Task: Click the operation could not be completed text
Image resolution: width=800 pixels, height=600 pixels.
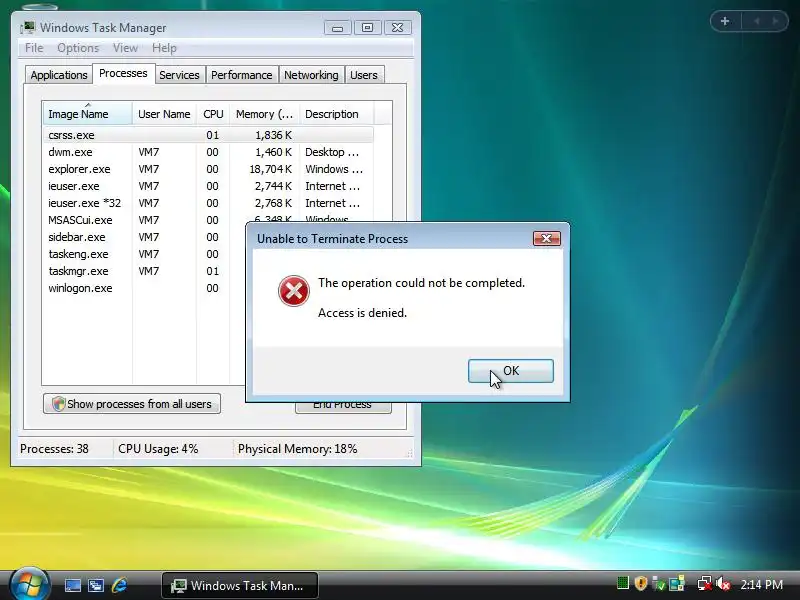Action: point(421,283)
